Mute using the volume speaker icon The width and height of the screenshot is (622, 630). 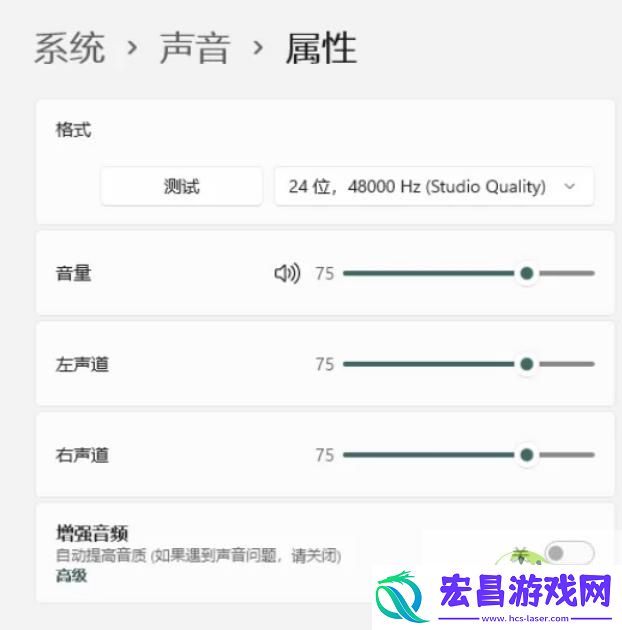pyautogui.click(x=287, y=274)
